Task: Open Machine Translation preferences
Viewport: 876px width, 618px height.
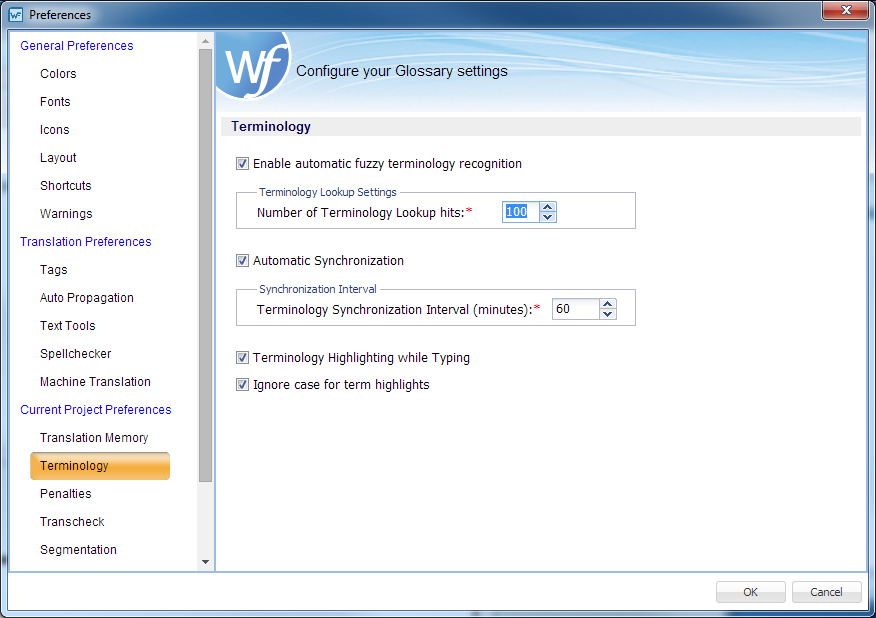Action: (x=95, y=382)
